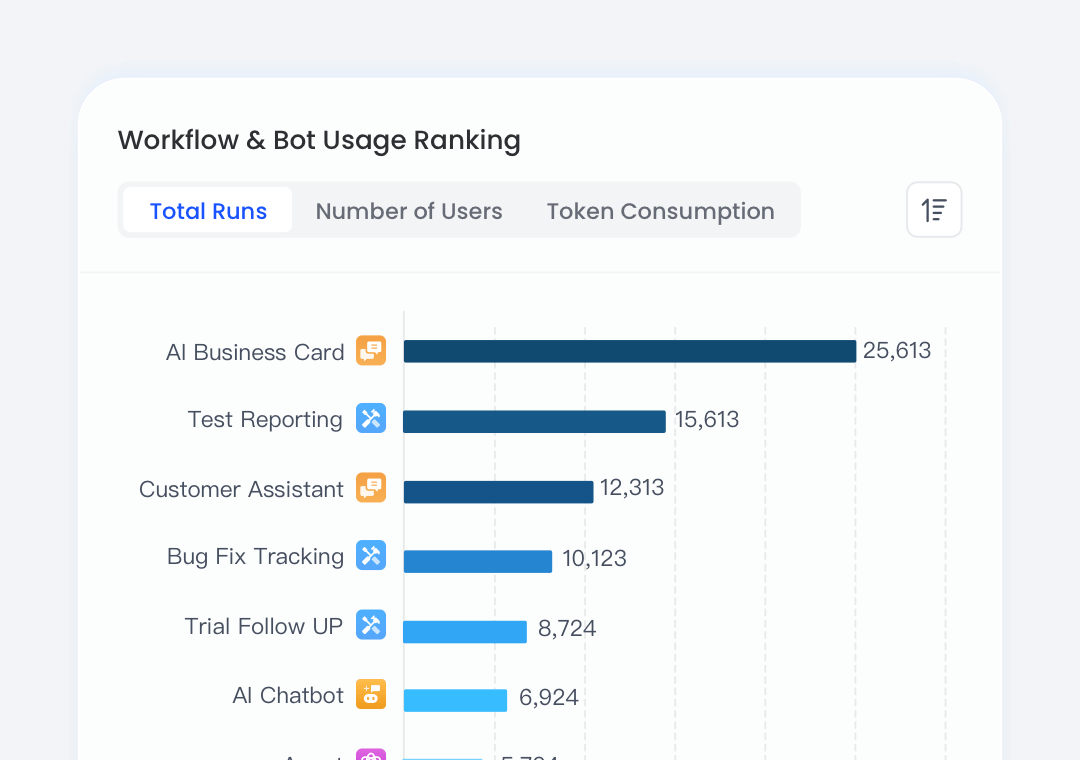Select the Test Reporting bar
Screen dimensions: 1080x760
click(x=534, y=421)
